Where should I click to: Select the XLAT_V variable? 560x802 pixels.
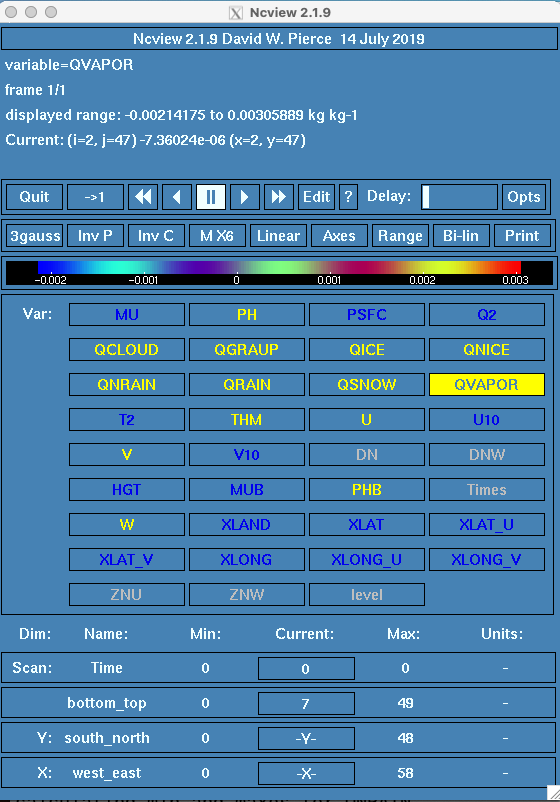[127, 560]
